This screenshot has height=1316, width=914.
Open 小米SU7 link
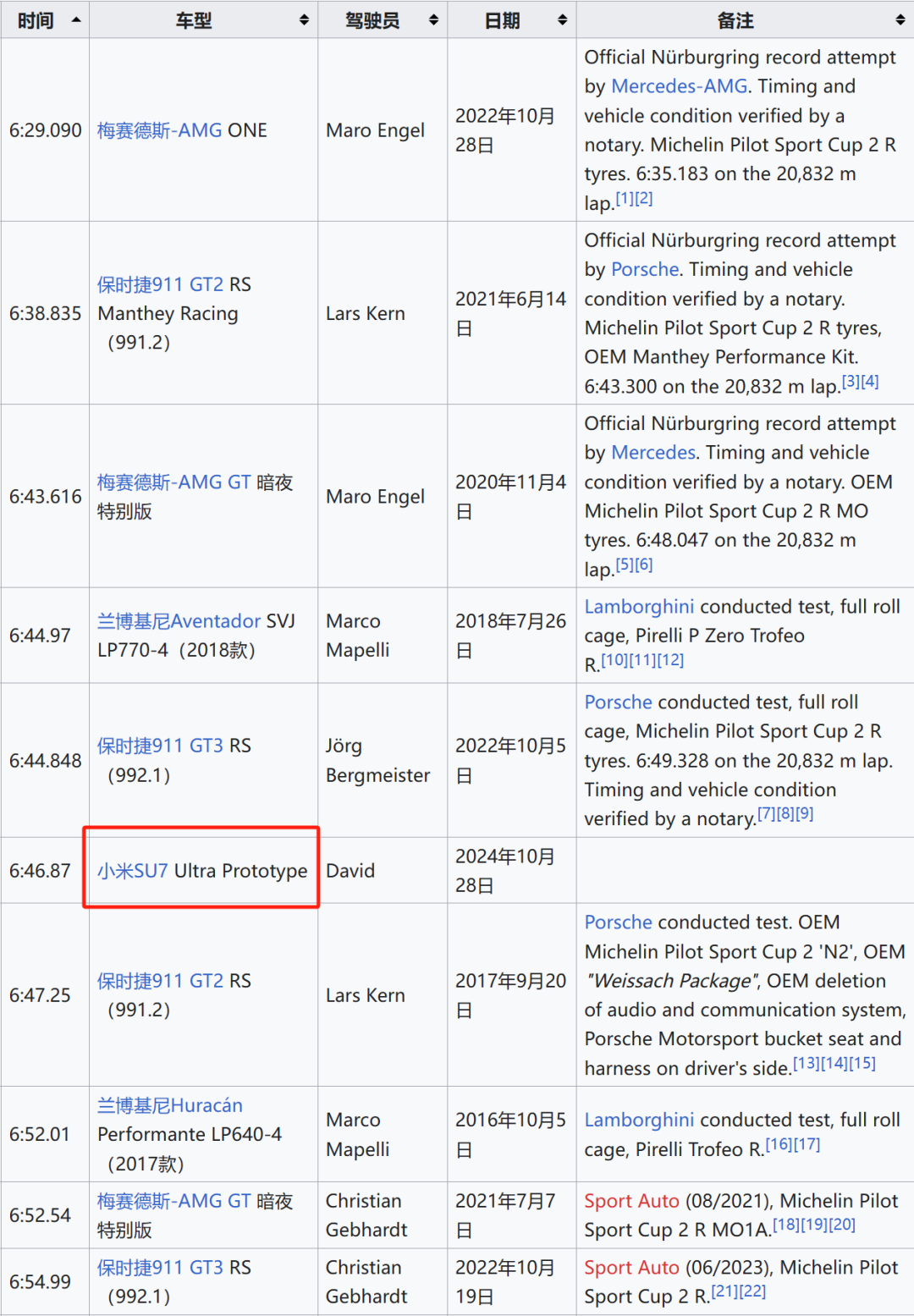coord(133,871)
